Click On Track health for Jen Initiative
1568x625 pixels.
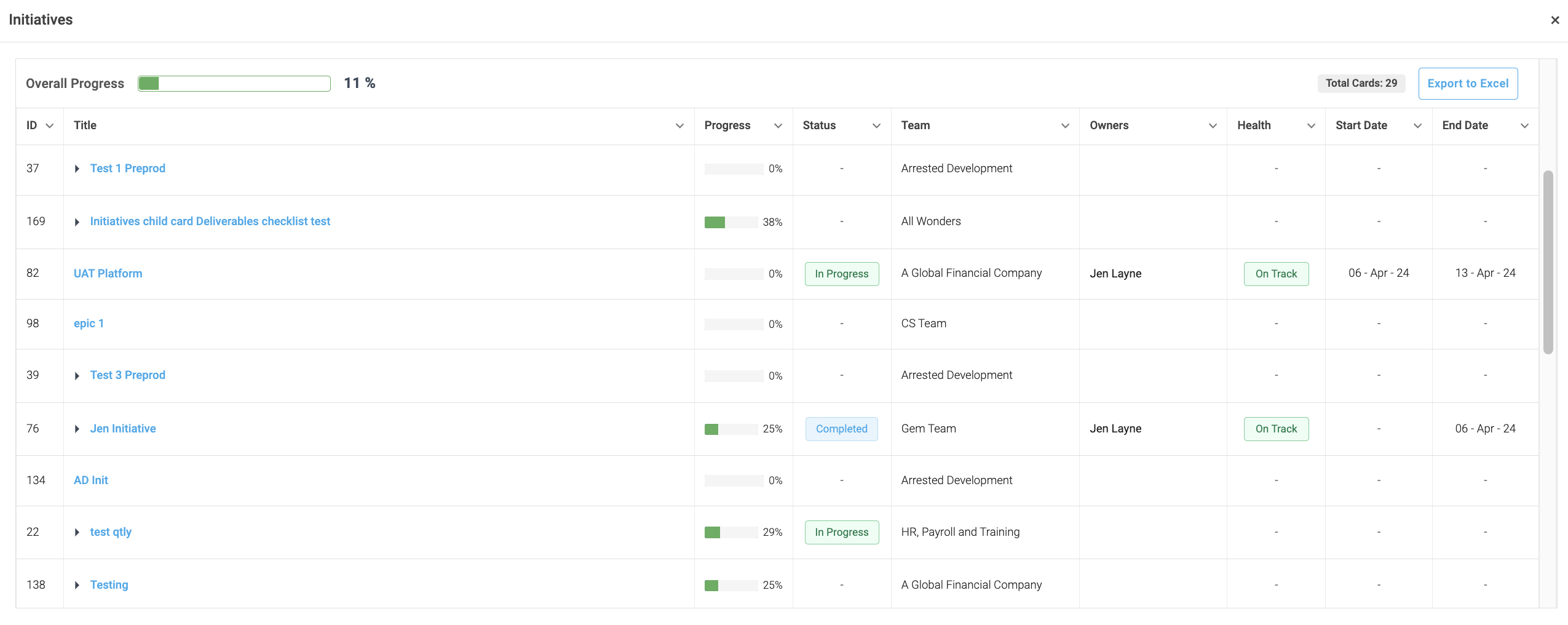1277,429
